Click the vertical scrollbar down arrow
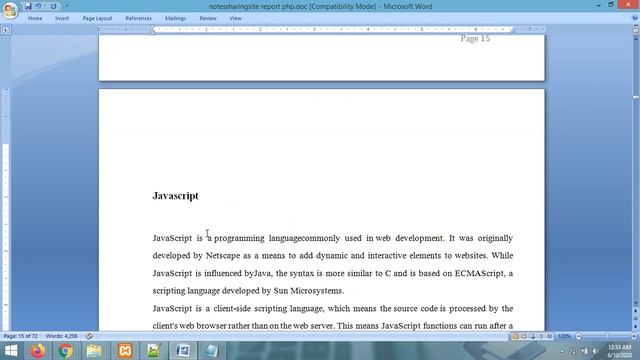This screenshot has height=360, width=640. pos(636,304)
